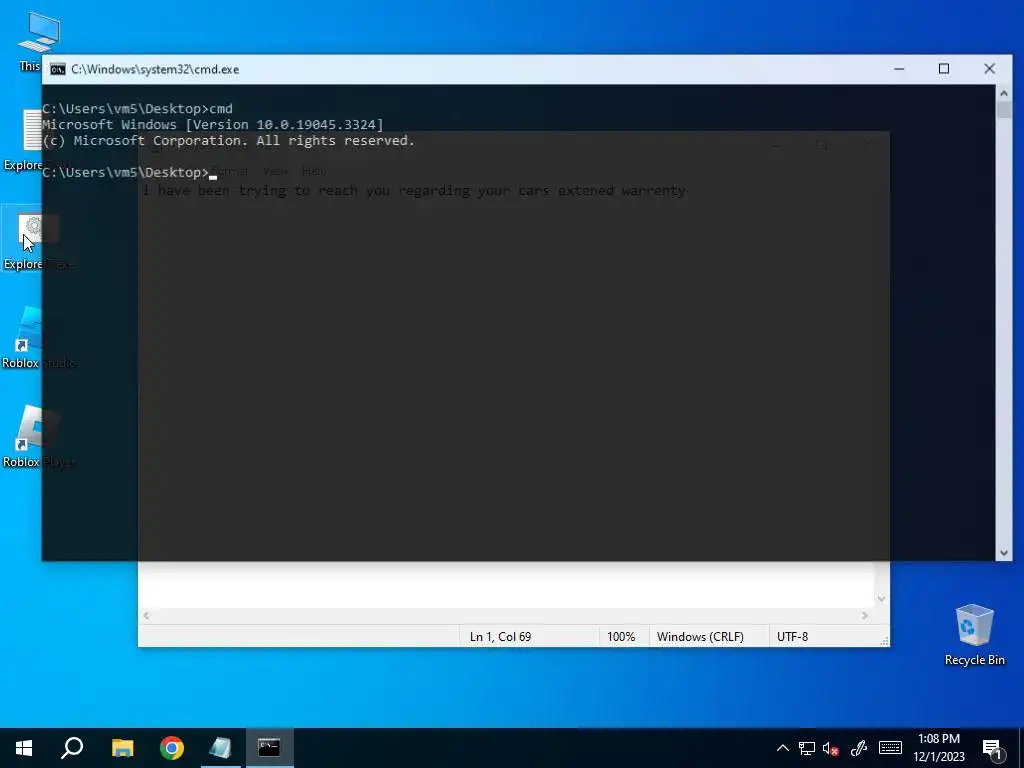The width and height of the screenshot is (1024, 768).
Task: Select the Roblox Studio desktop shortcut
Action: point(24,338)
